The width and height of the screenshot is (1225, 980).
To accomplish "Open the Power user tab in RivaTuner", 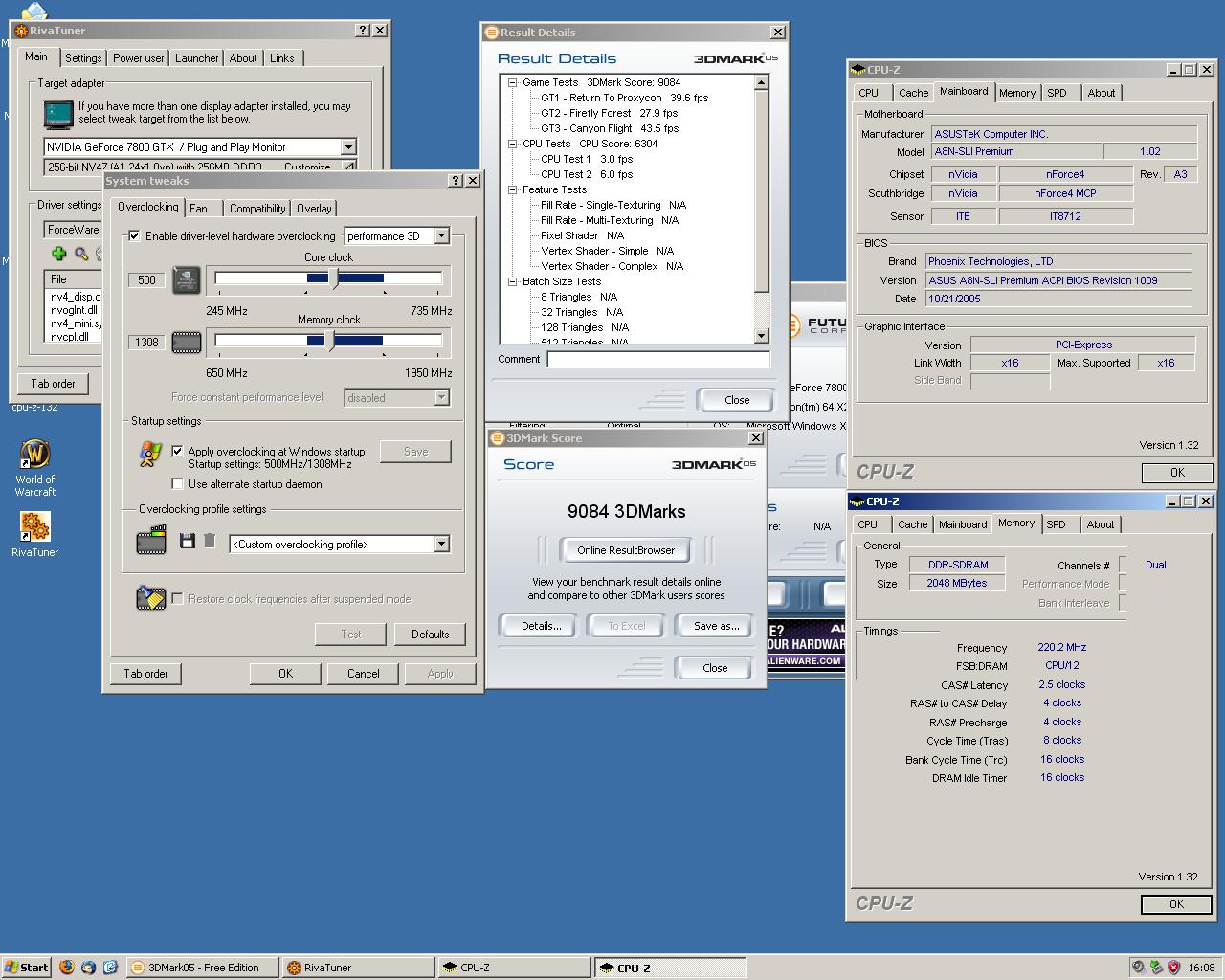I will tap(139, 58).
